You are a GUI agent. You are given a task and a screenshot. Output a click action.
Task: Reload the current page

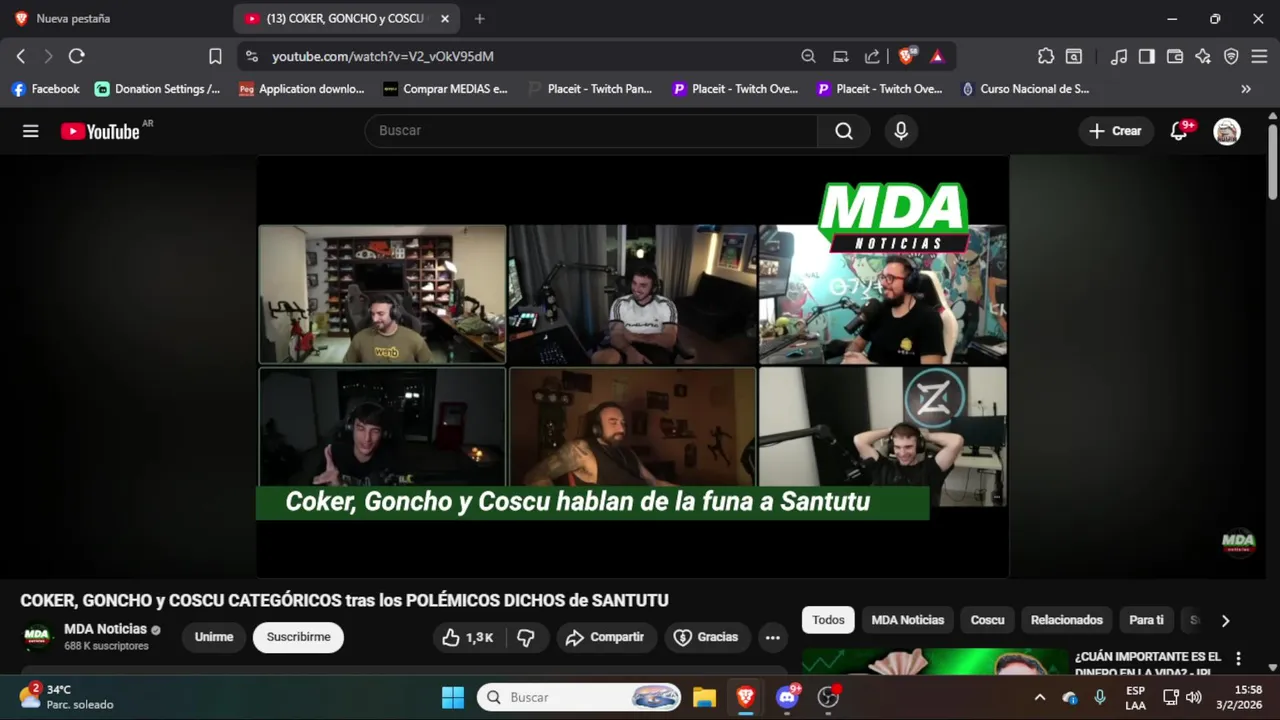click(77, 57)
